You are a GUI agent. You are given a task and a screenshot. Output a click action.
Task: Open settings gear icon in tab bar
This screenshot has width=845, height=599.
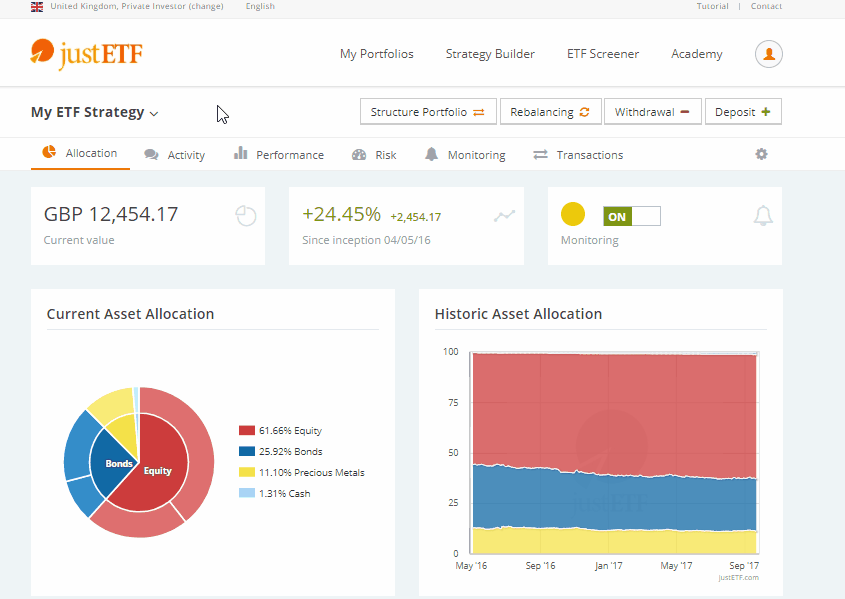click(x=761, y=154)
